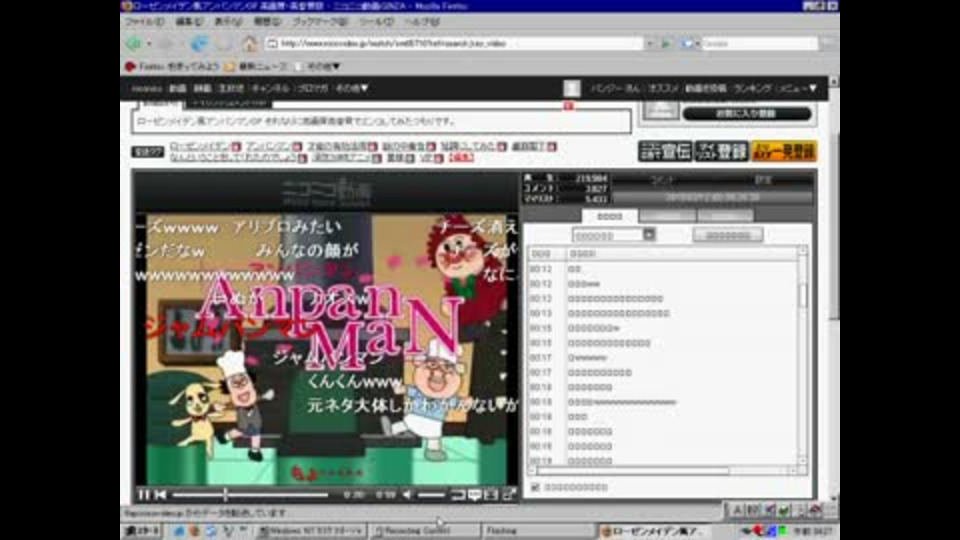Click the system tray clock

(x=813, y=531)
